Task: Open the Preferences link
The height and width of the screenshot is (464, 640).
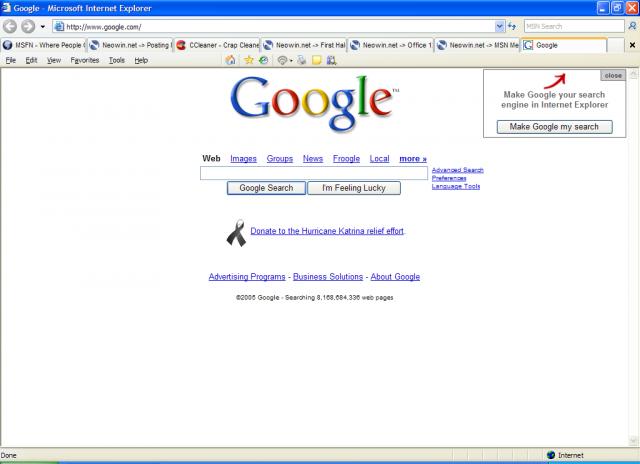Action: (x=449, y=178)
